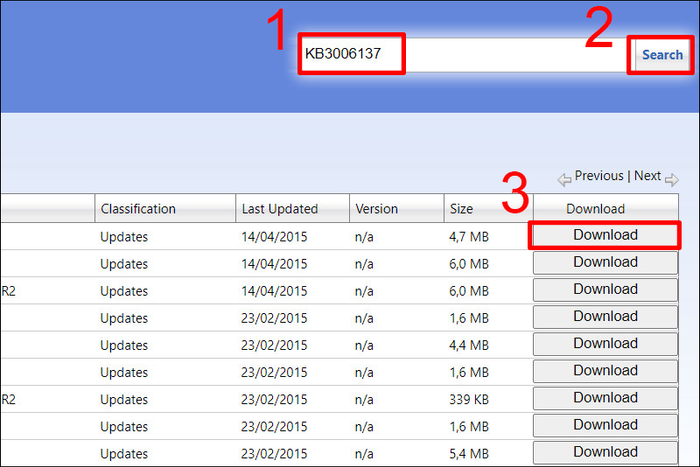This screenshot has width=700, height=467.
Task: Download the 5,4 MB update
Action: (605, 452)
